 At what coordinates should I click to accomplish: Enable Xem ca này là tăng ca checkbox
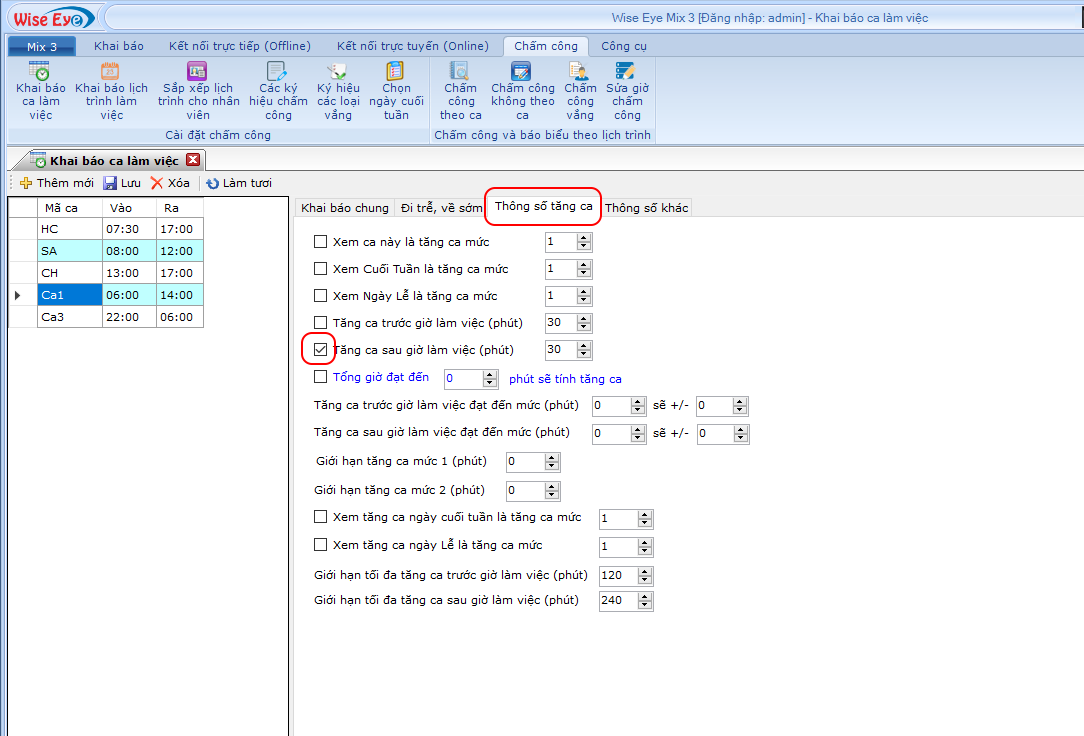[321, 242]
